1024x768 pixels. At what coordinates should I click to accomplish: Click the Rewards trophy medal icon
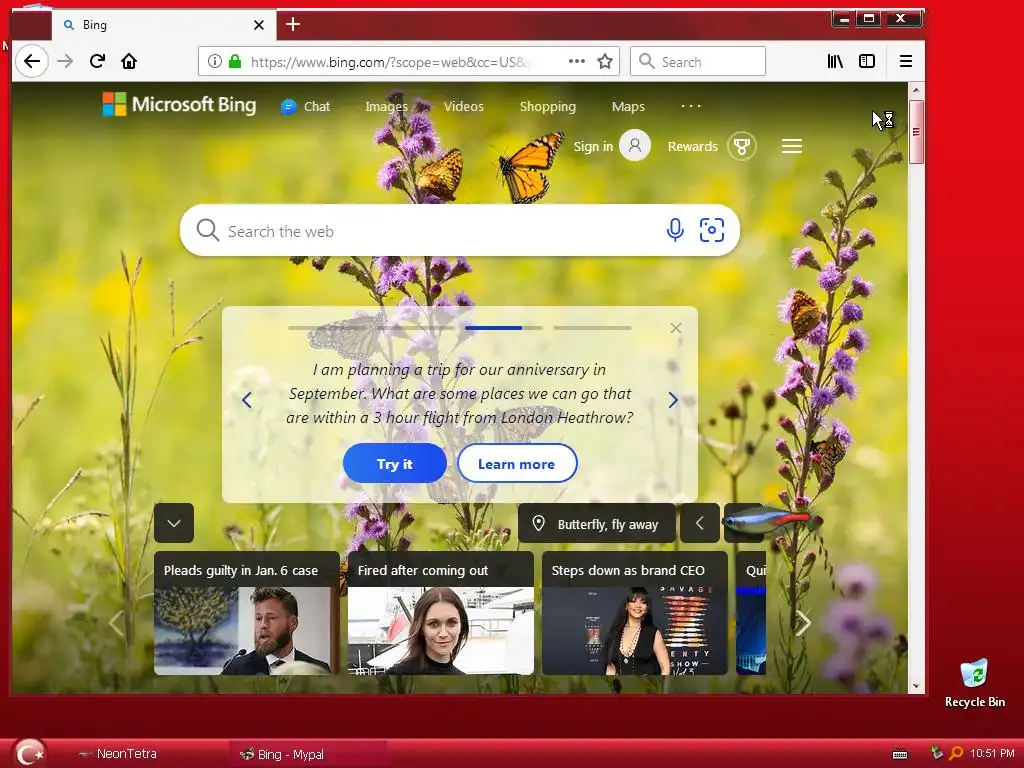tap(741, 146)
